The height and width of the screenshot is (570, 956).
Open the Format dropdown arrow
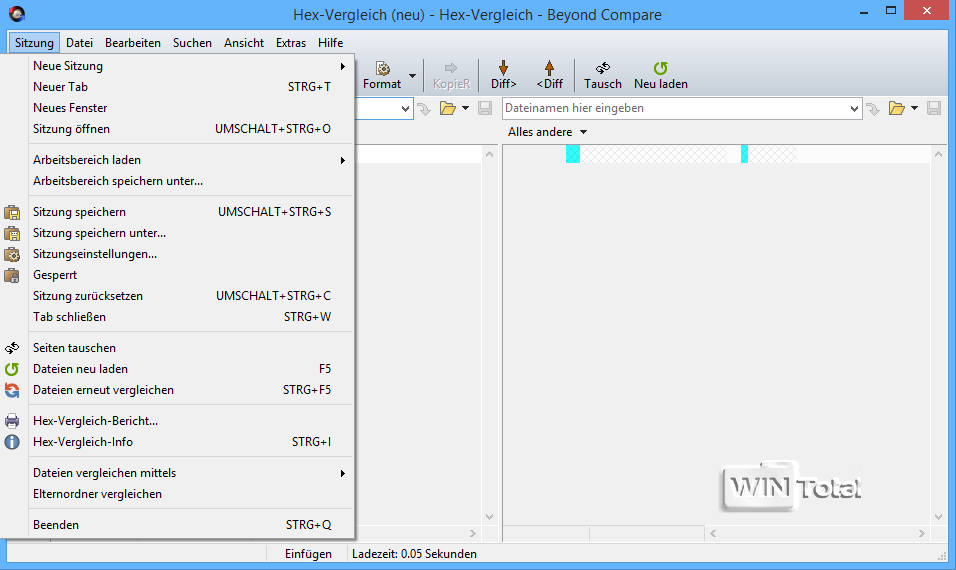pyautogui.click(x=413, y=76)
